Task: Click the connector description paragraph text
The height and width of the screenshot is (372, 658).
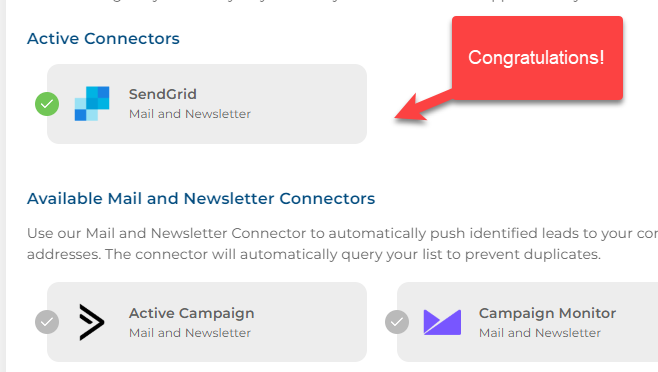Action: tap(342, 244)
